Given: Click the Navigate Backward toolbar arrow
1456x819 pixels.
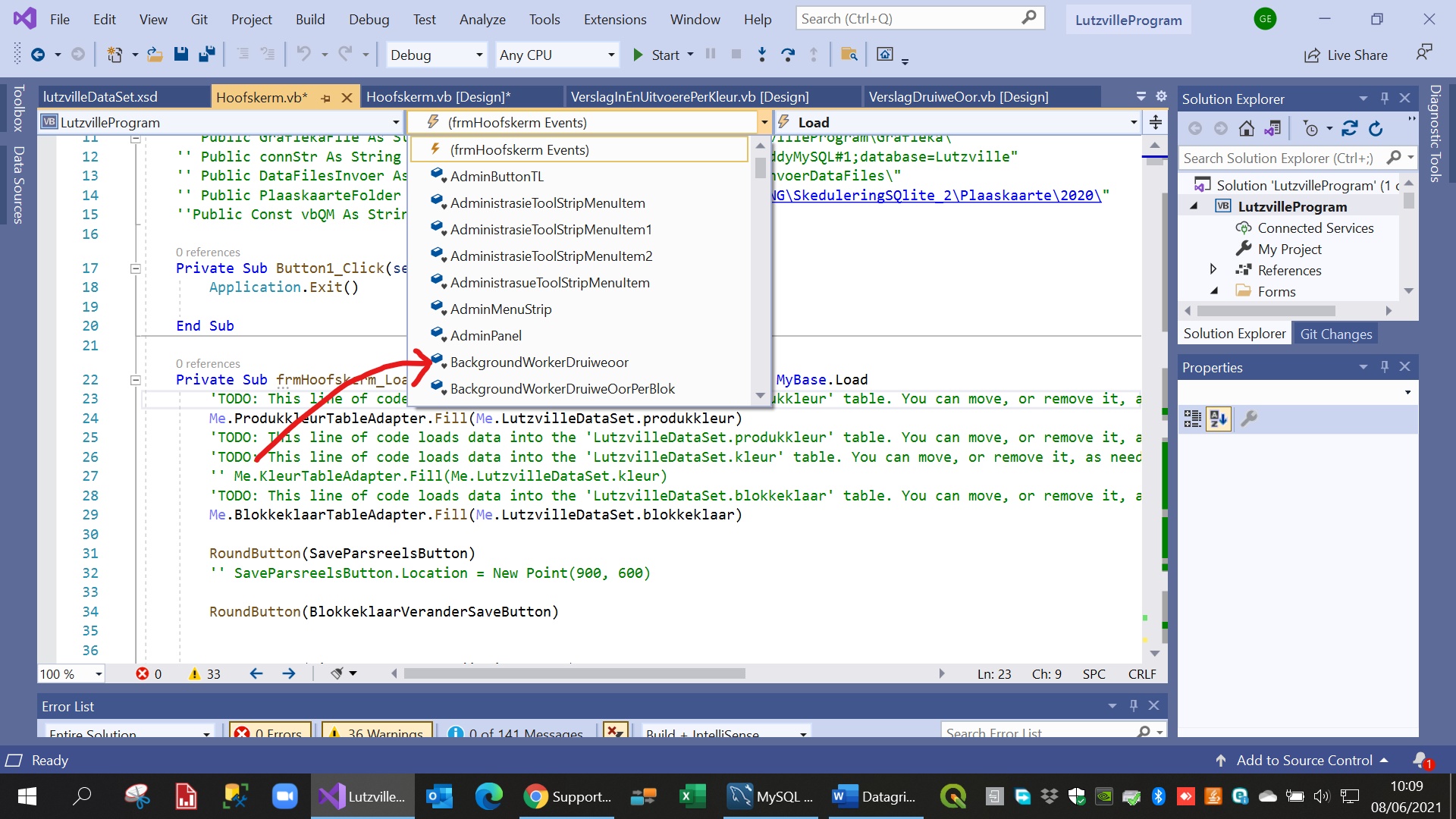Looking at the screenshot, I should click(x=38, y=55).
